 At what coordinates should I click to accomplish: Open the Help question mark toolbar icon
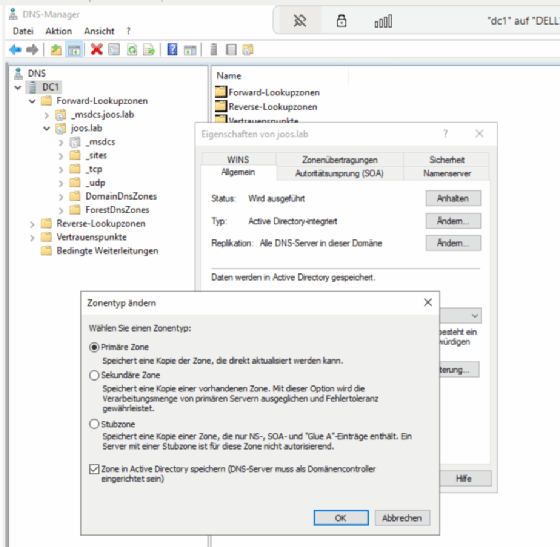pos(172,49)
